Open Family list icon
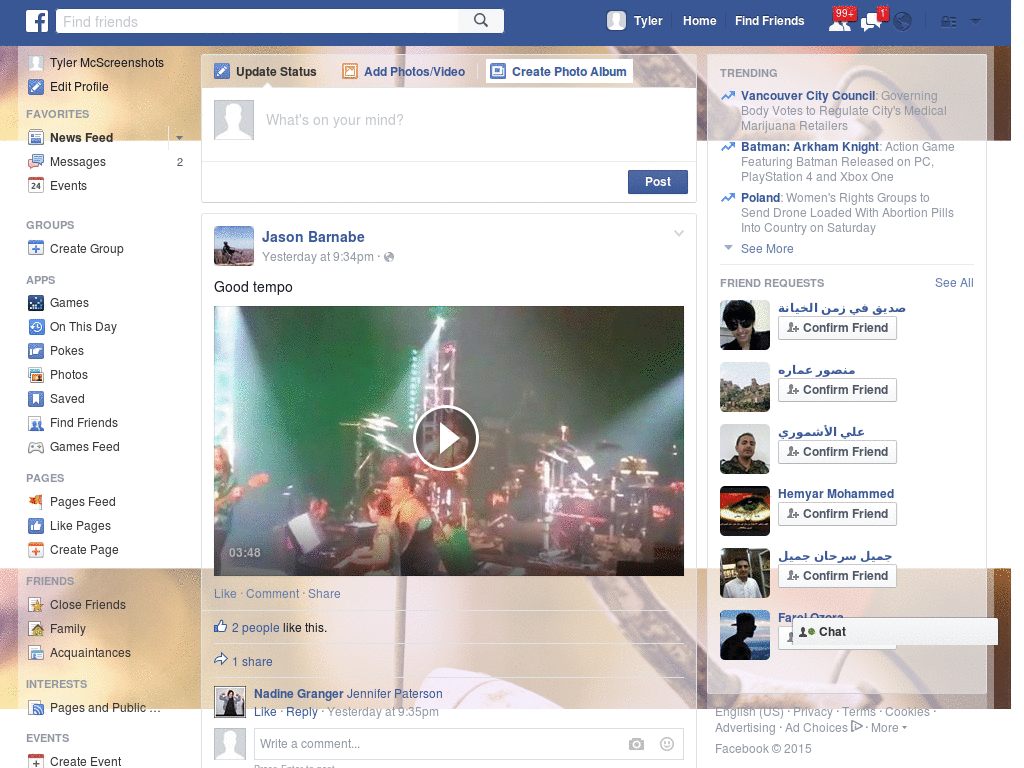This screenshot has height=768, width=1024. 36,630
